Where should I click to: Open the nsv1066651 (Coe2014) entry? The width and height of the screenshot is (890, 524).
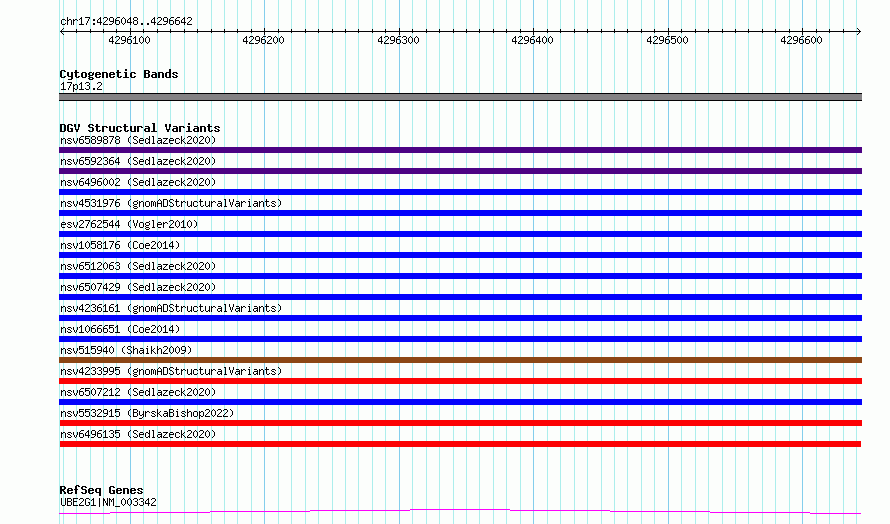point(120,329)
